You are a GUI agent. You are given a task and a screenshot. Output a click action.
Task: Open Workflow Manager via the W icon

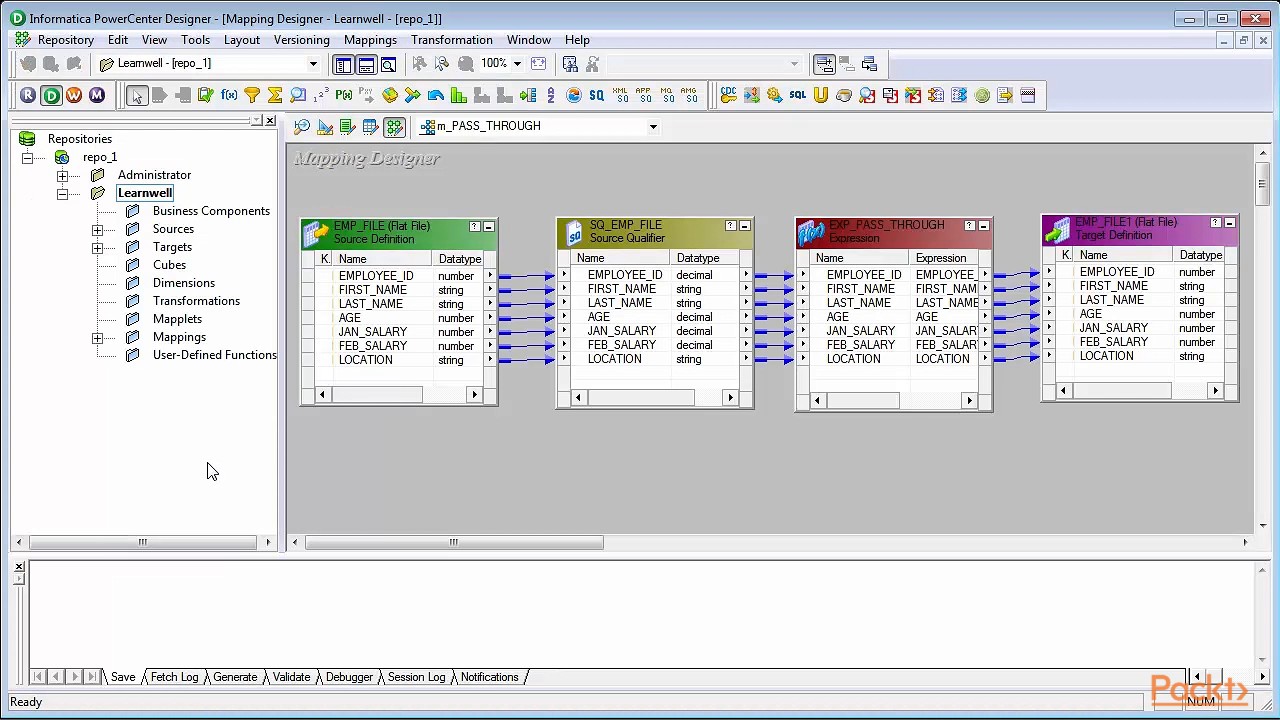[74, 95]
